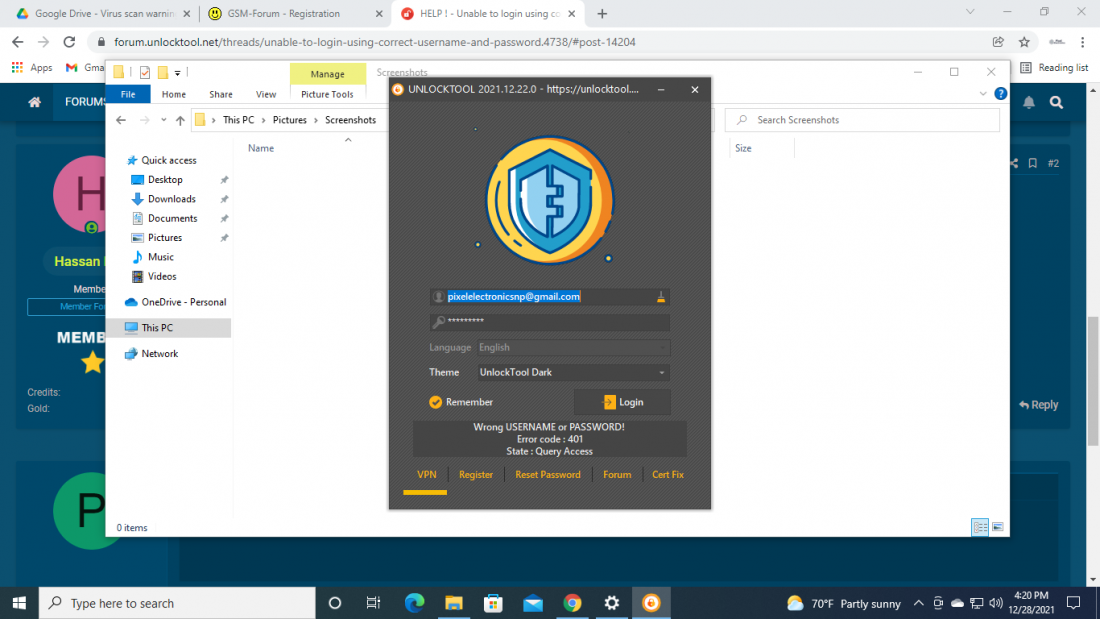This screenshot has height=619, width=1100.
Task: Minimize the UnlockTool window
Action: tap(661, 90)
